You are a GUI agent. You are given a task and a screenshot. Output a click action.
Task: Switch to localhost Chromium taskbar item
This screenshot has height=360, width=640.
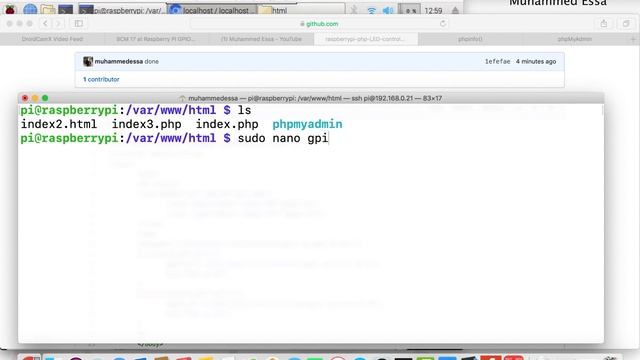(x=211, y=10)
